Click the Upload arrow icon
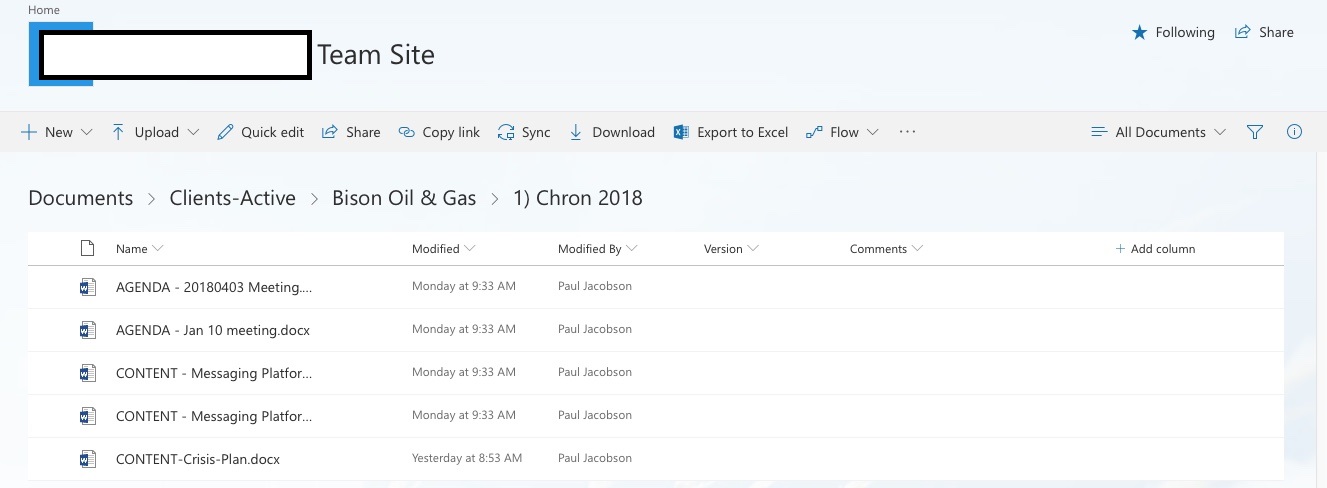This screenshot has height=488, width=1327. click(x=118, y=132)
